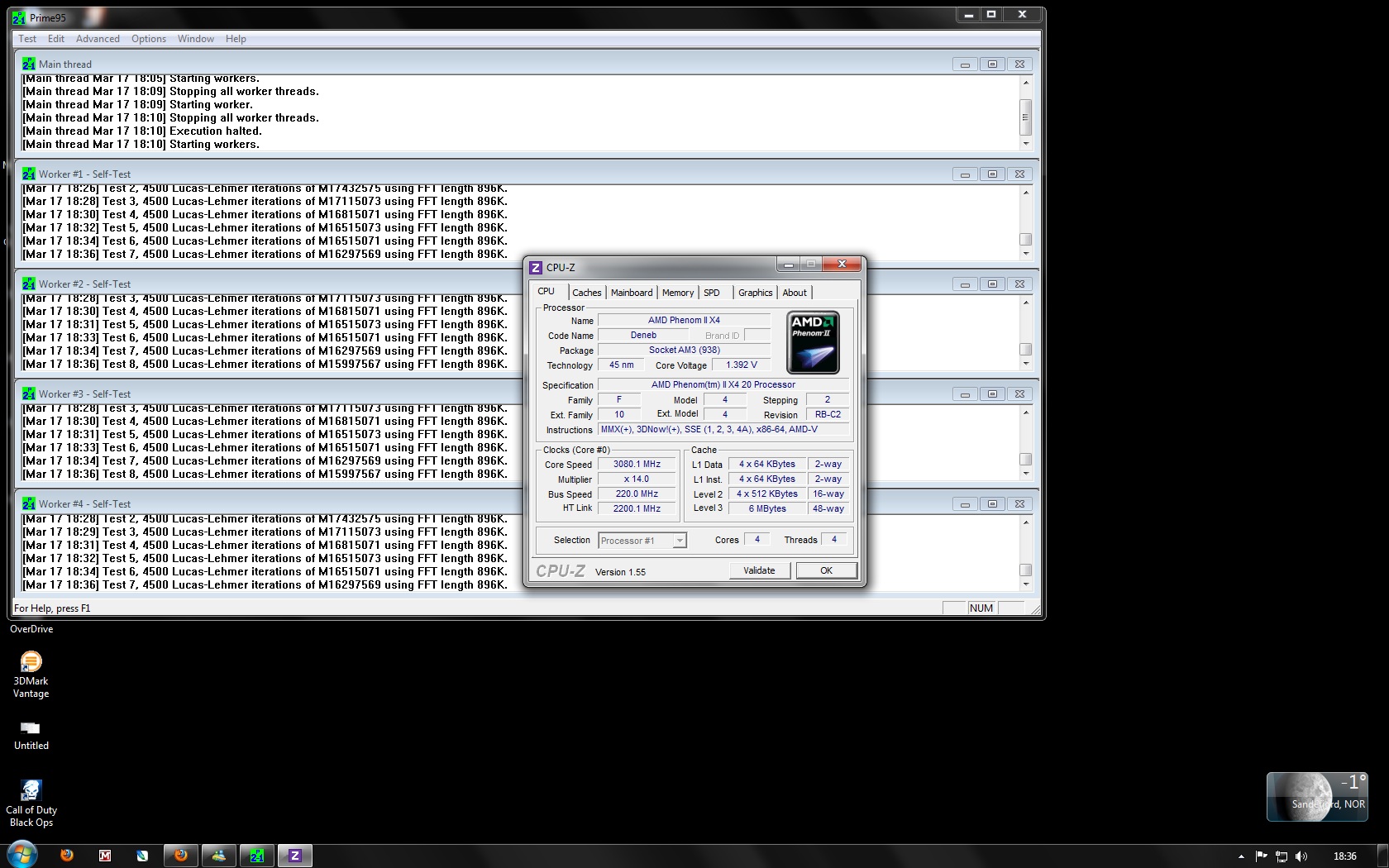This screenshot has width=1389, height=868.
Task: Click the Multiplier value x 14.0
Action: tap(637, 479)
